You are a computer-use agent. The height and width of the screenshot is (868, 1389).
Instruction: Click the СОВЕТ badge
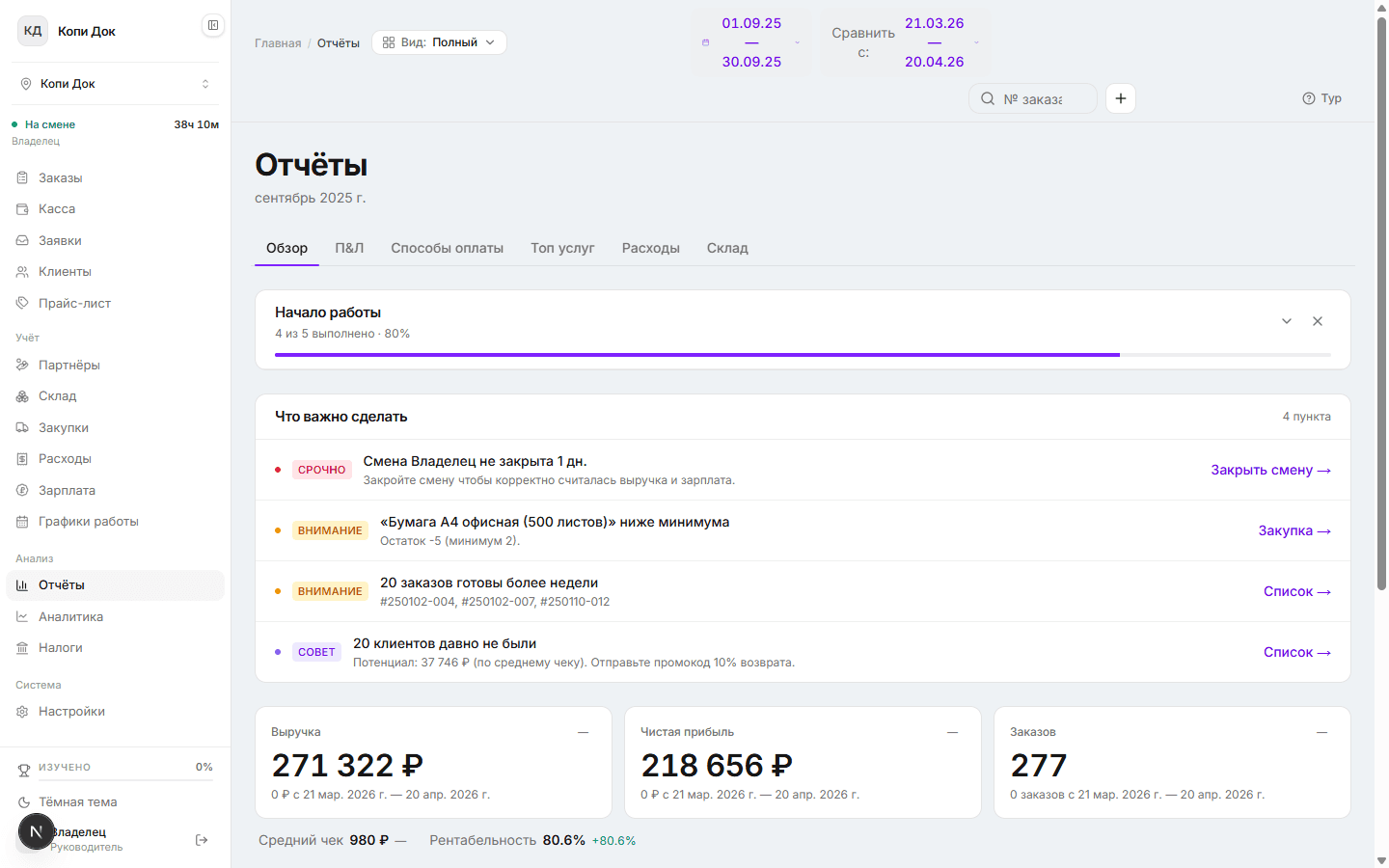coord(316,652)
